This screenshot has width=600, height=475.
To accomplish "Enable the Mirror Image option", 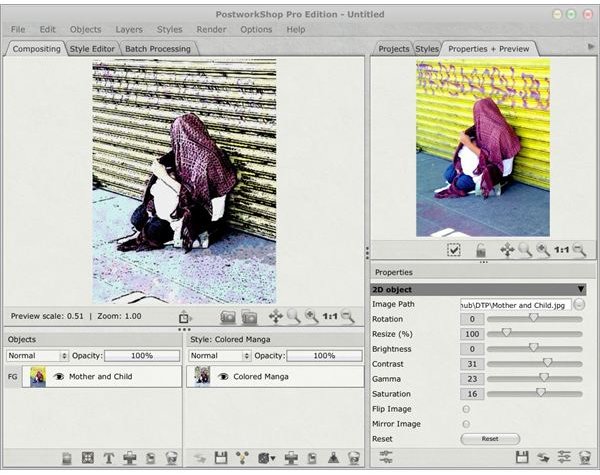I will pyautogui.click(x=466, y=424).
